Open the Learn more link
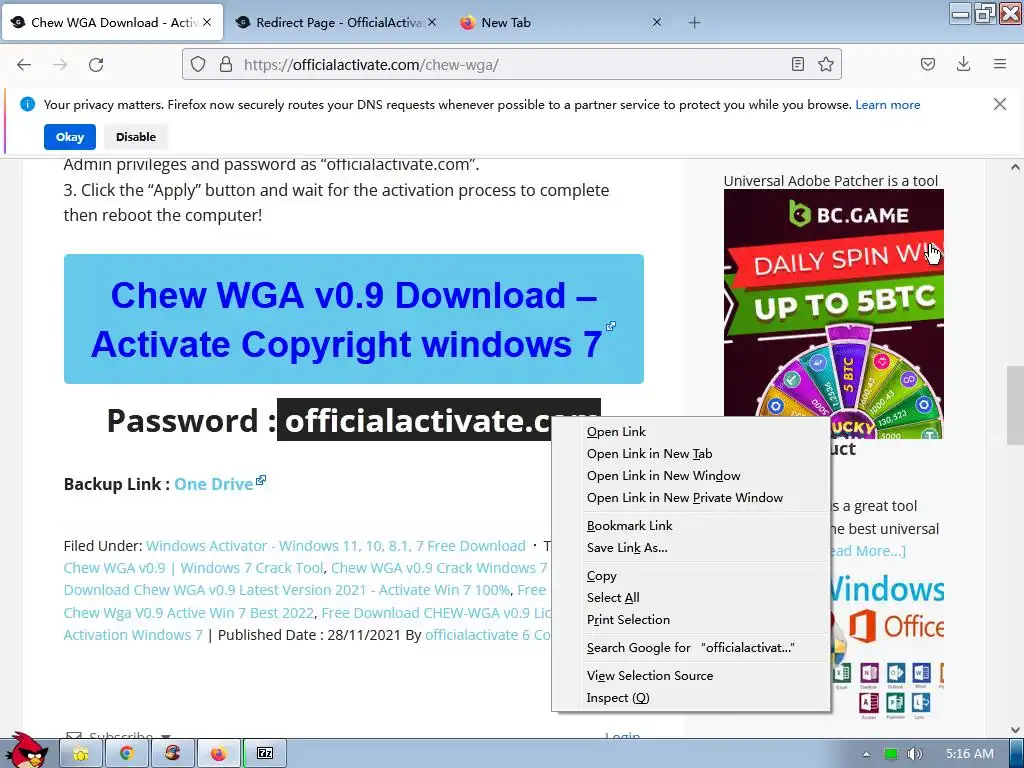 pos(888,104)
